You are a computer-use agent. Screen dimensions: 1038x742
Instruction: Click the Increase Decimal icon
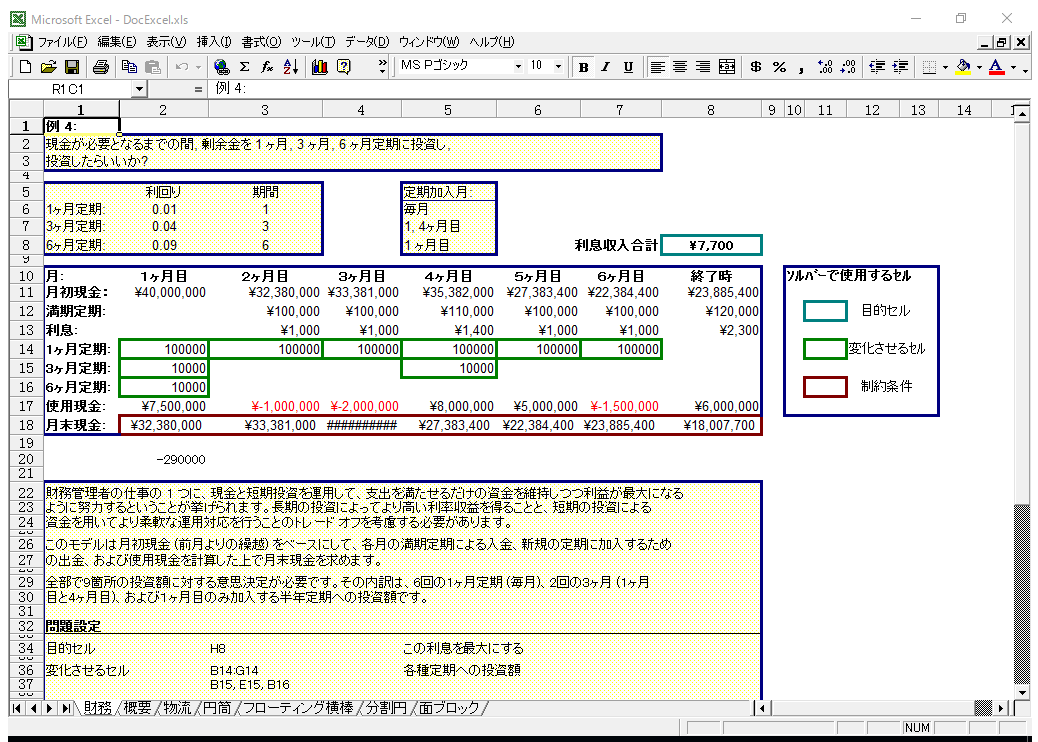825,67
